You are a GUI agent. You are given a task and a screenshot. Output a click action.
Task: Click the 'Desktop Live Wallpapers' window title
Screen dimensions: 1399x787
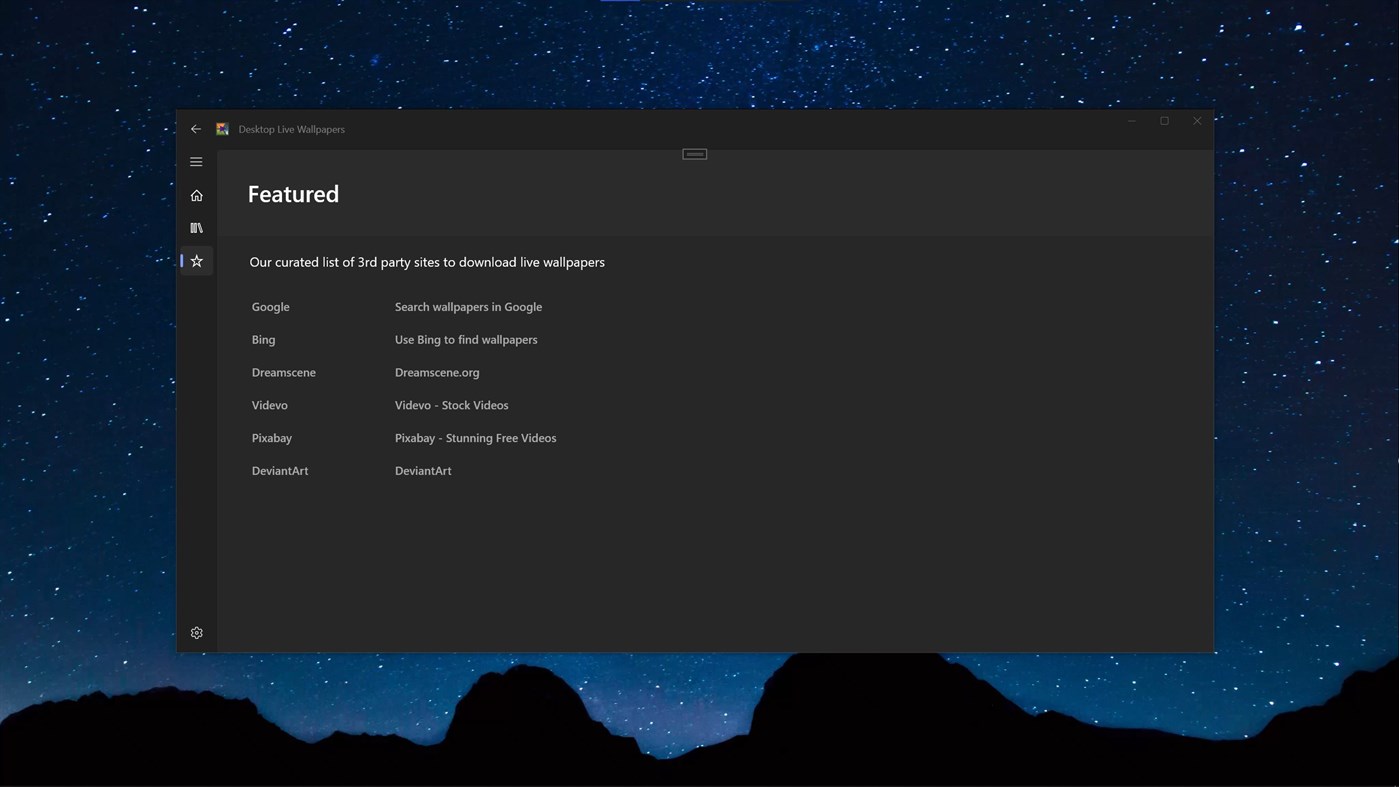point(292,129)
